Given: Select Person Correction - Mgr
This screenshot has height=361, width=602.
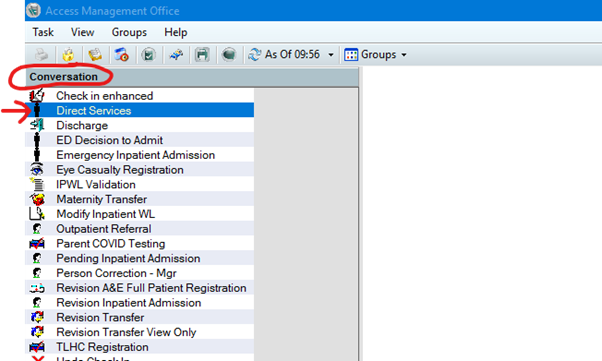Looking at the screenshot, I should point(140,273).
